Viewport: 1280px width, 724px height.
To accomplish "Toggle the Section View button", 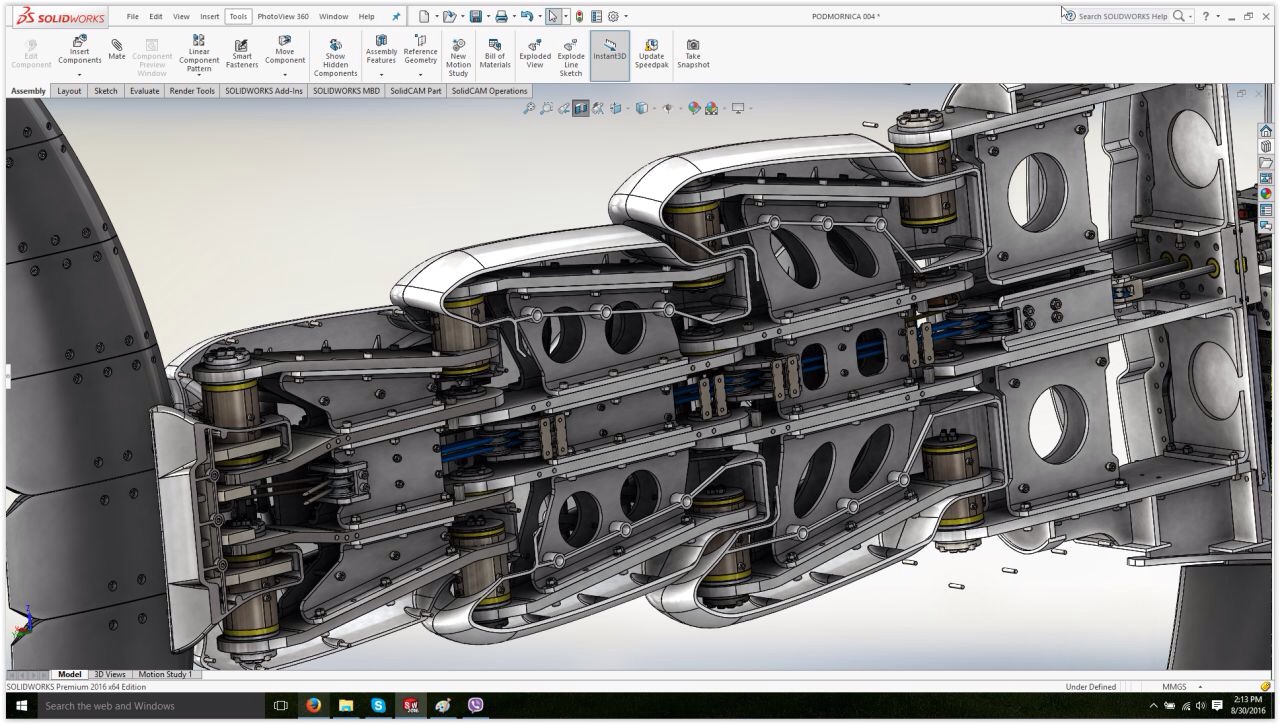I will [x=581, y=108].
